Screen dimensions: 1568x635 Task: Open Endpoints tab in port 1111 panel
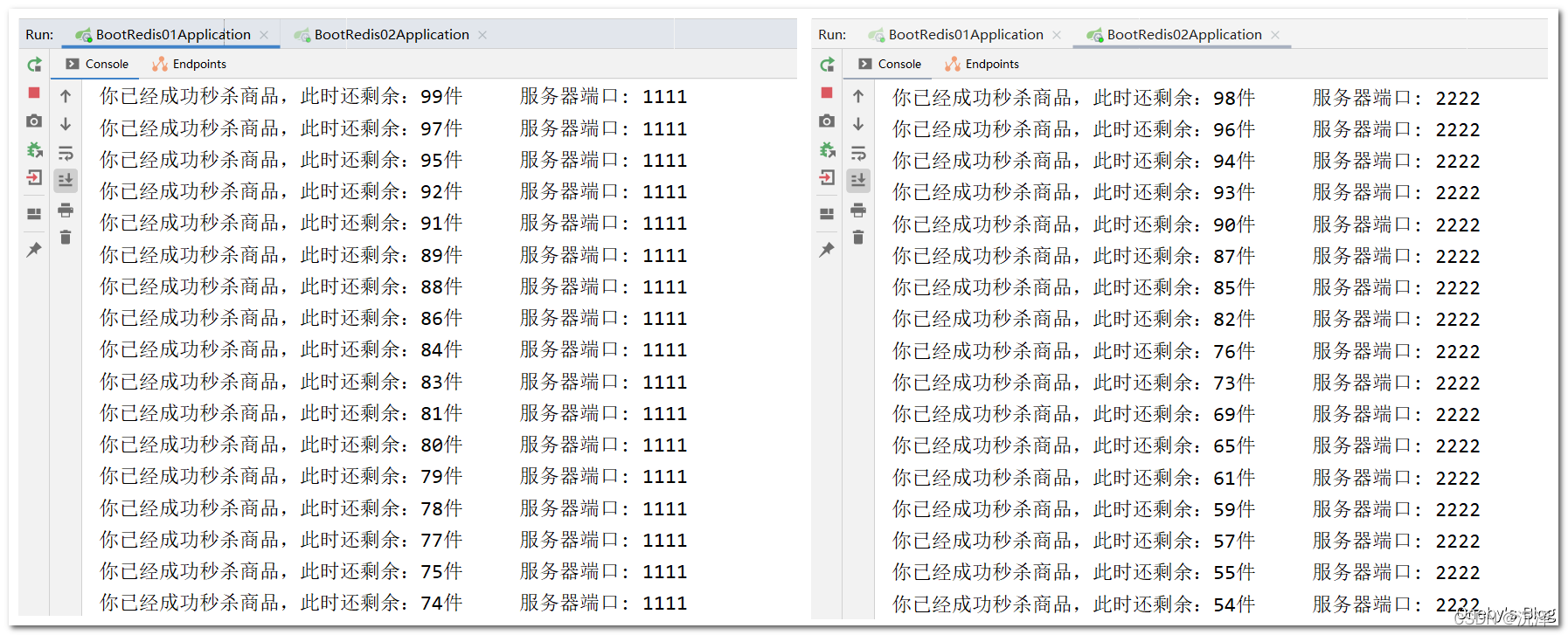pos(189,64)
